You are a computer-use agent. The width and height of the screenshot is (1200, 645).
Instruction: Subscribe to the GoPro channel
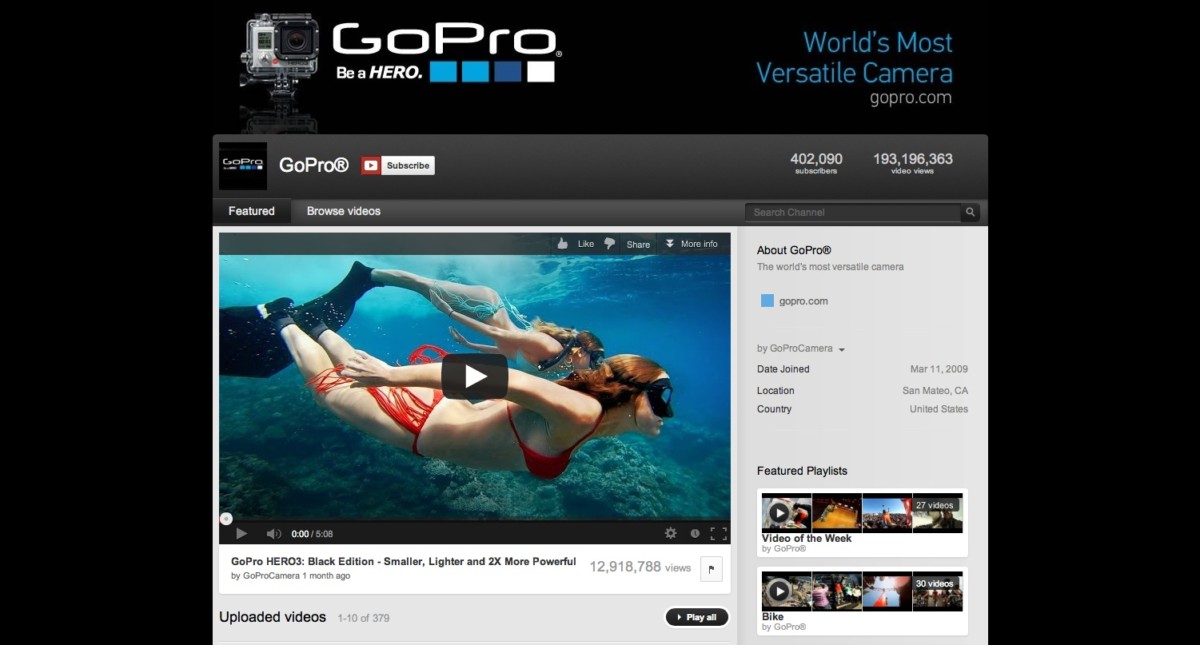[398, 166]
